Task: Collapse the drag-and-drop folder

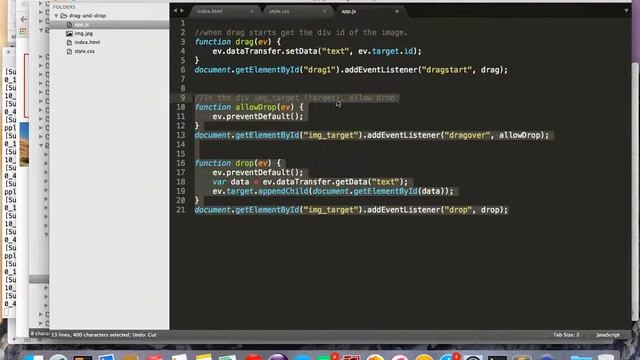Action: point(56,16)
